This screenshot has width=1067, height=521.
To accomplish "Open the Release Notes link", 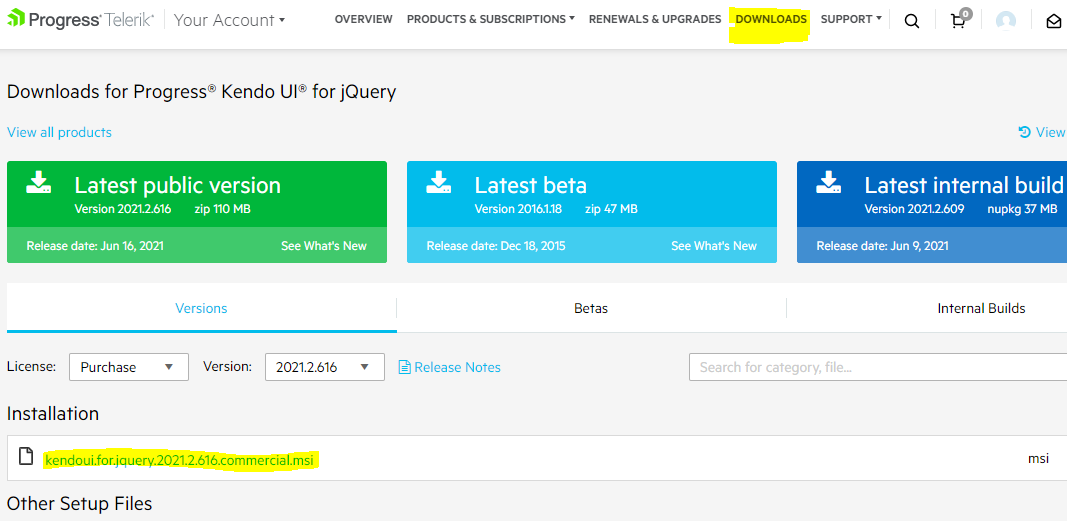I will (457, 367).
